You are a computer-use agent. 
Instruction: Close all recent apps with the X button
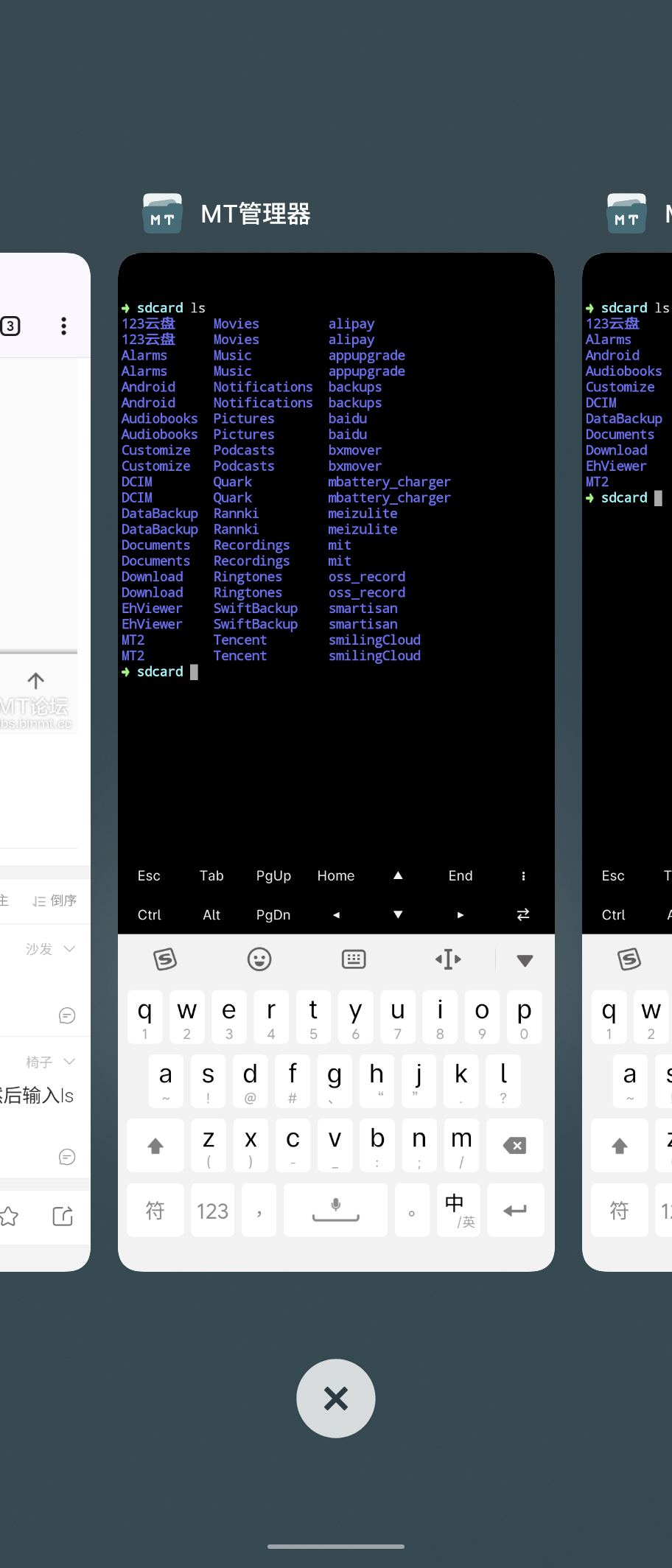click(x=336, y=1398)
